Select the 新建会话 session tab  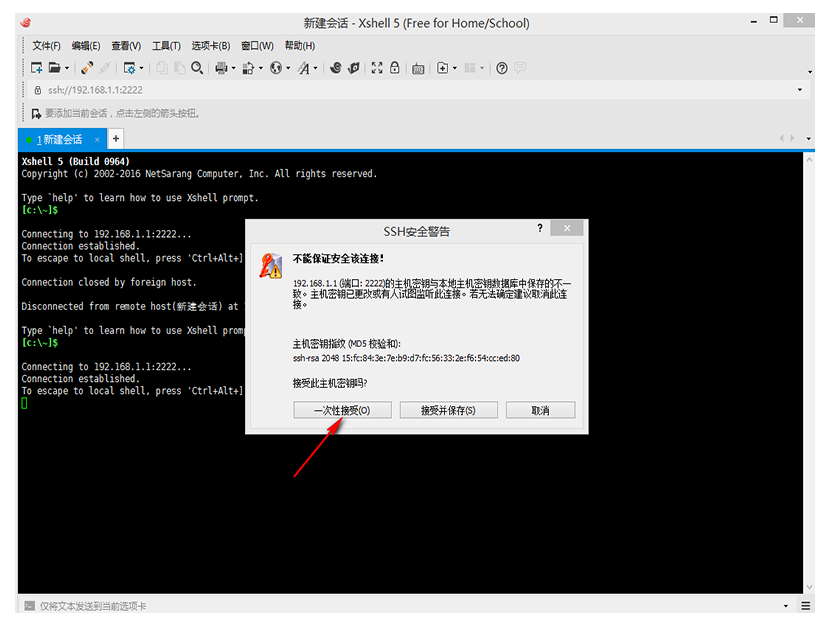pyautogui.click(x=60, y=139)
